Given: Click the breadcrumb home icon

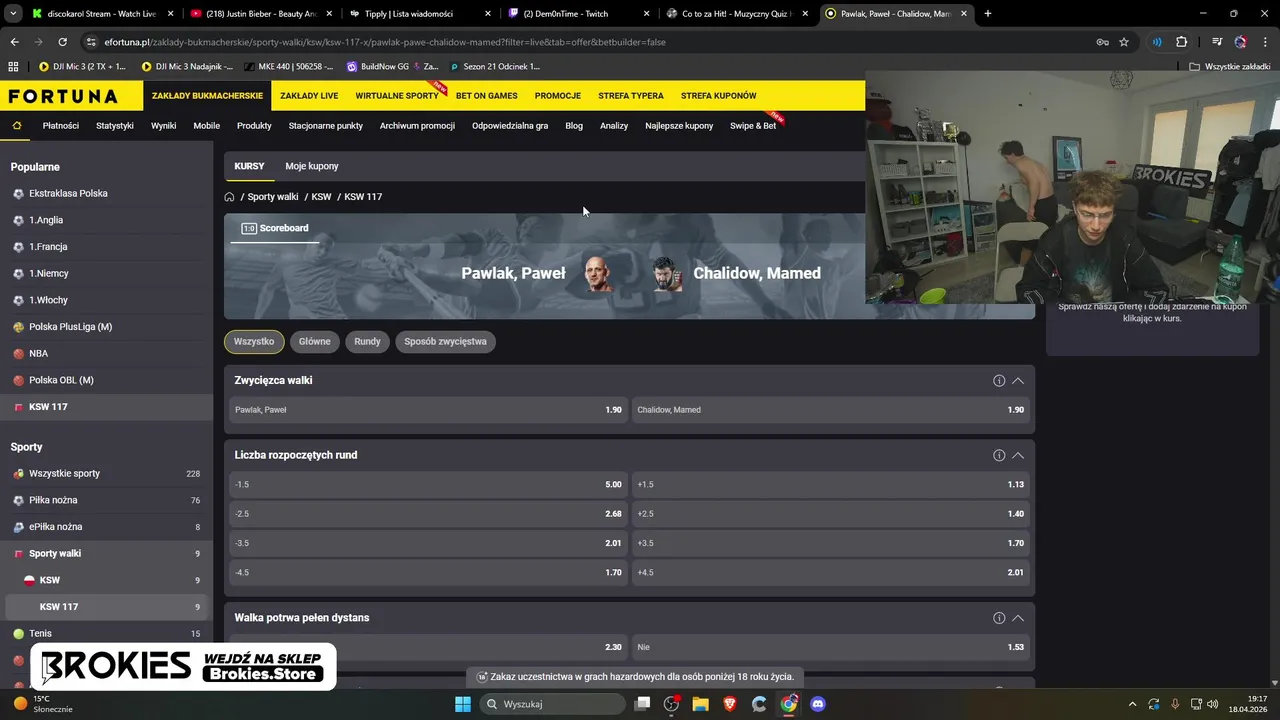Looking at the screenshot, I should 229,197.
